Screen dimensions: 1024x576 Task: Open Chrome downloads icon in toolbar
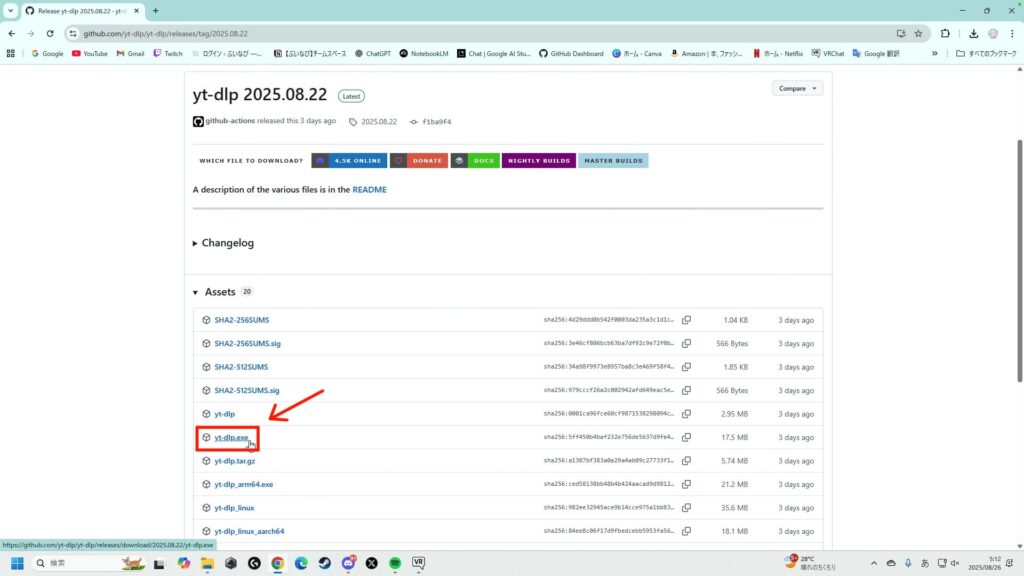click(973, 33)
